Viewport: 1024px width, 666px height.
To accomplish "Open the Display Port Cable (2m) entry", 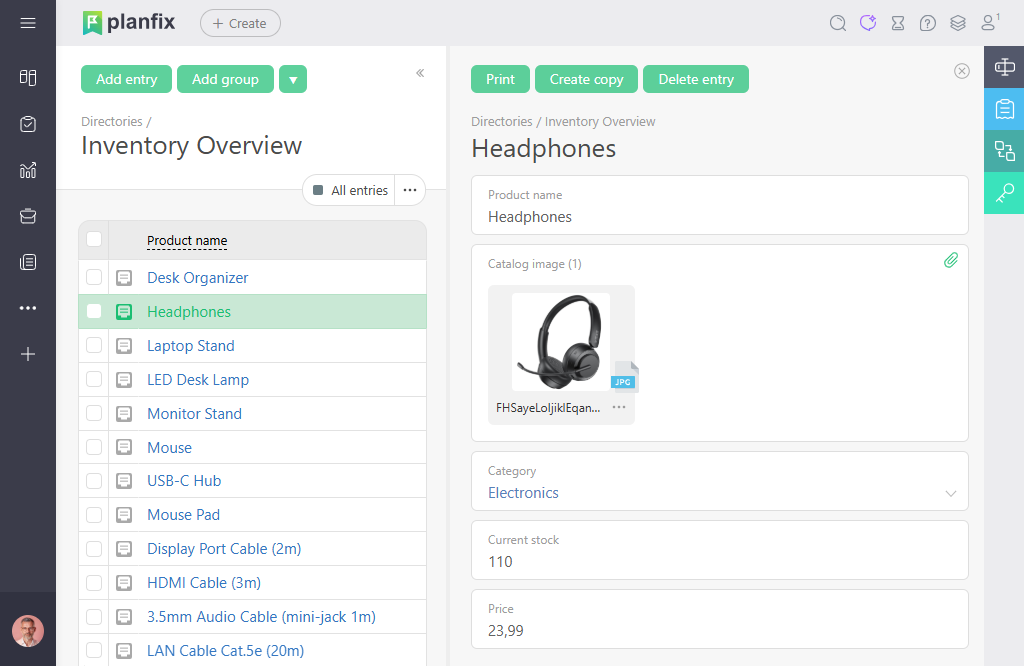I will tap(224, 549).
